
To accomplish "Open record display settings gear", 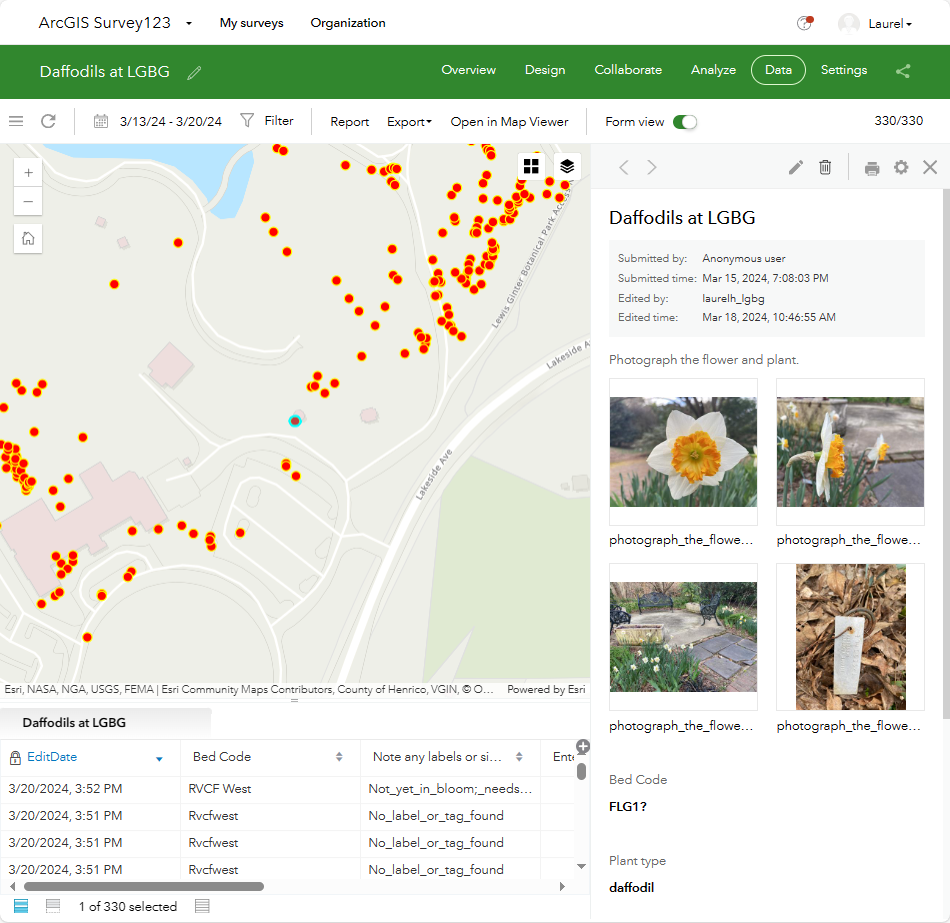I will [x=900, y=168].
